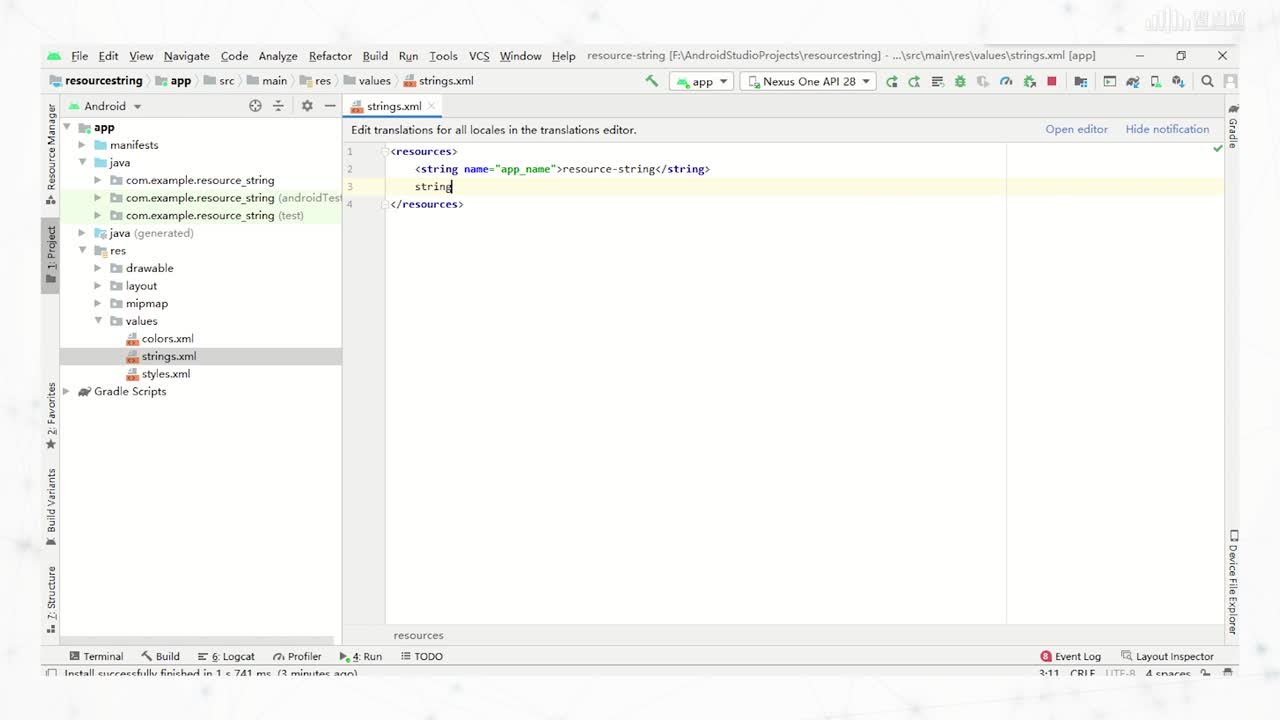Open the Tools menu

click(x=443, y=56)
